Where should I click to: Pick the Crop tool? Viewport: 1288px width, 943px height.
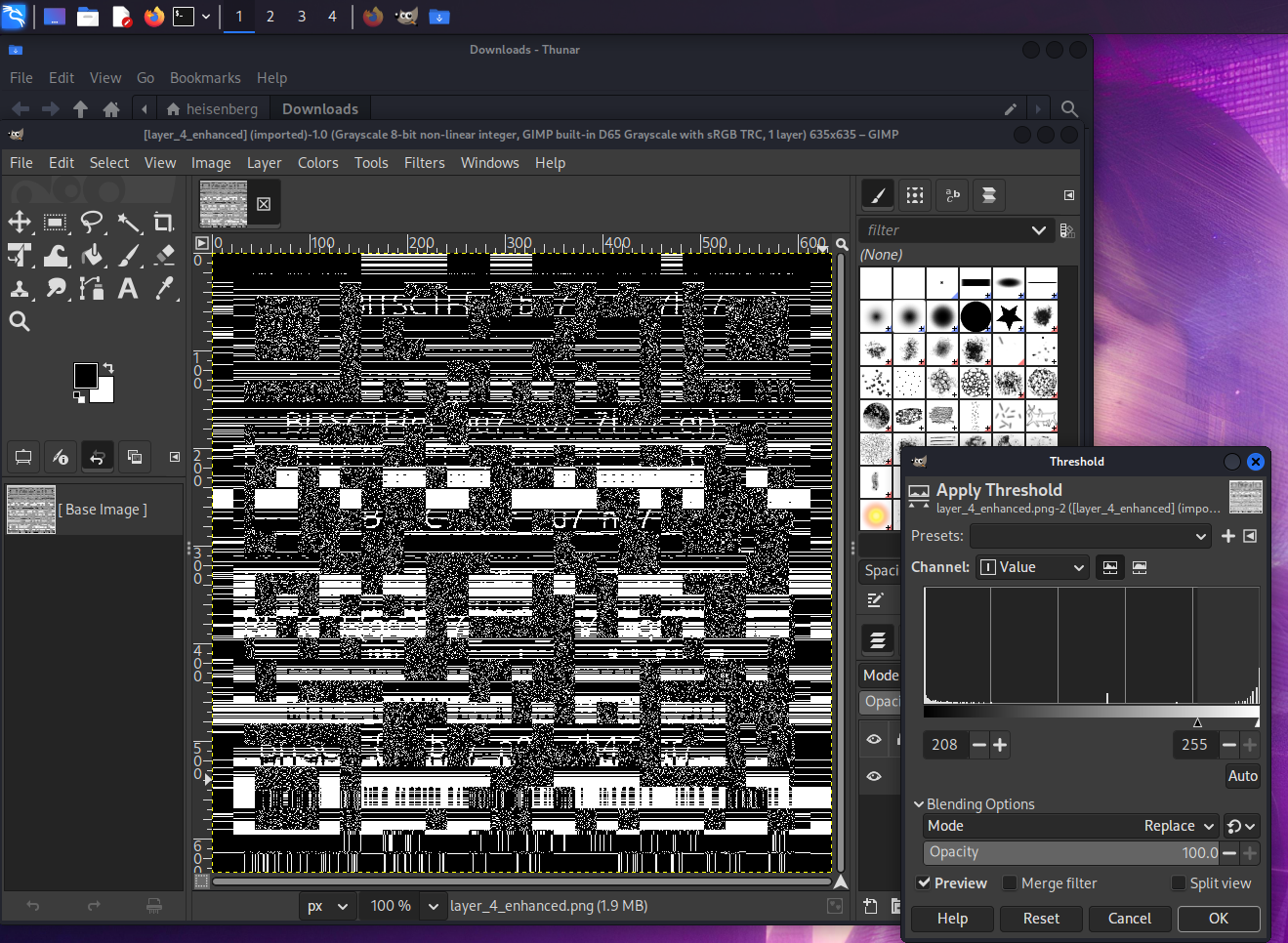click(x=164, y=223)
